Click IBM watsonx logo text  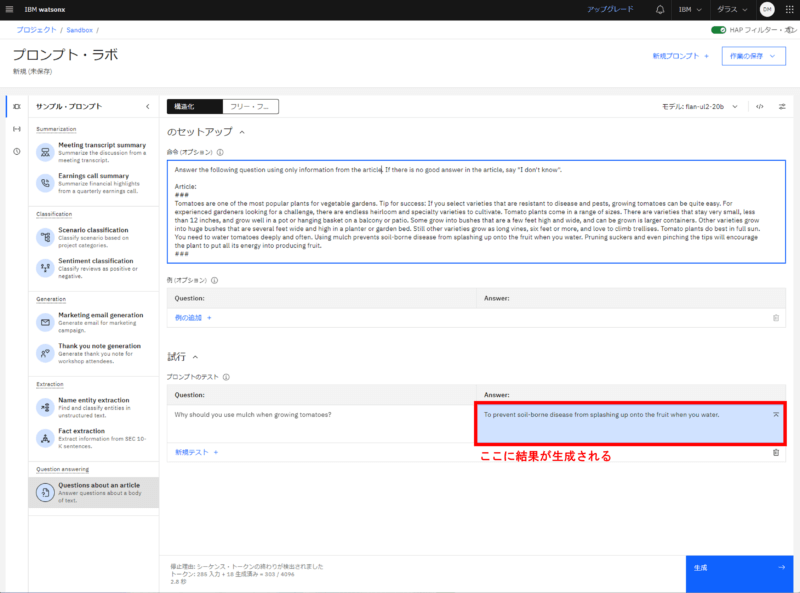tap(45, 10)
